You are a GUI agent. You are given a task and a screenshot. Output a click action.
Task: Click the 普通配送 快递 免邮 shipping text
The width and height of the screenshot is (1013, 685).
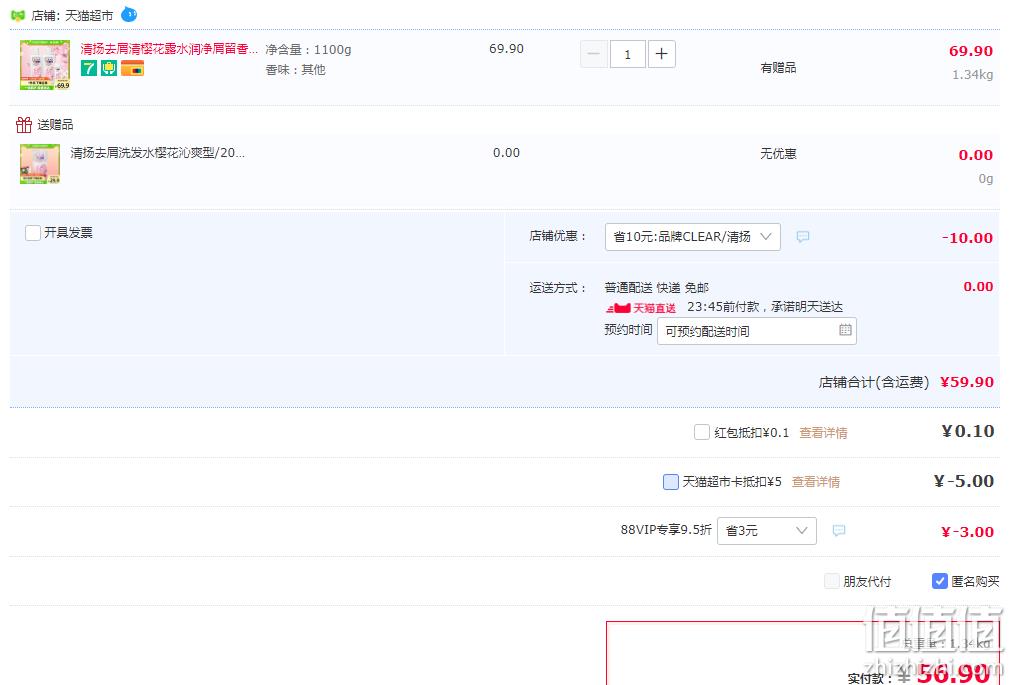[656, 288]
